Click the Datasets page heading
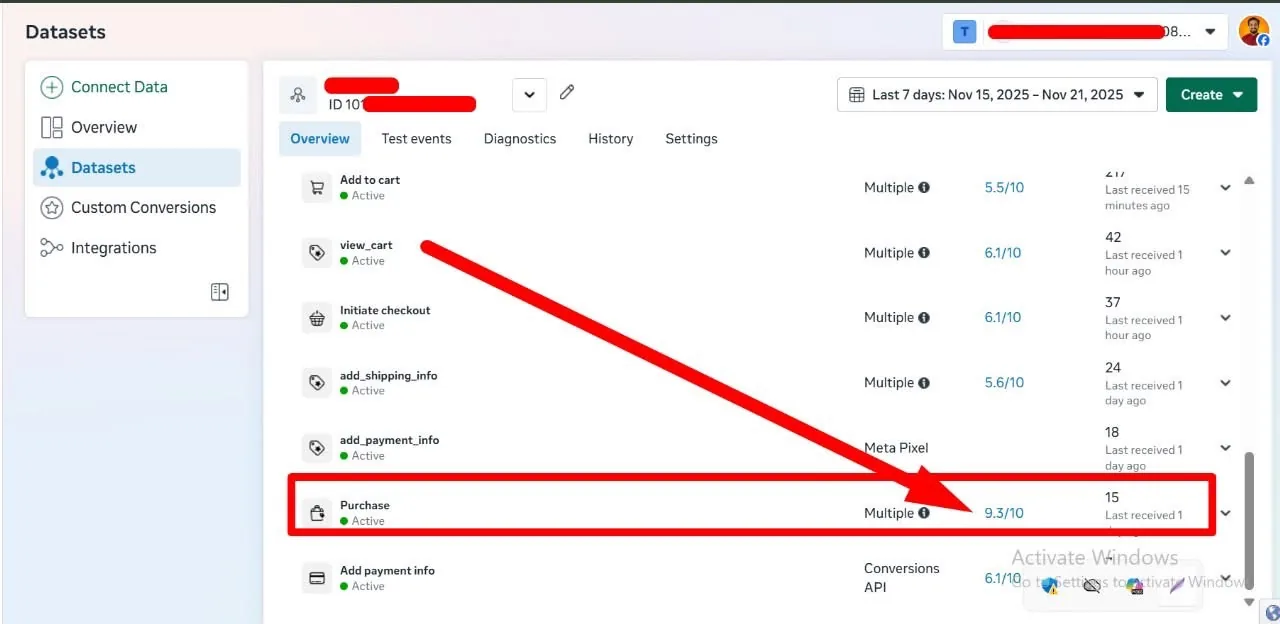1280x624 pixels. coord(65,32)
